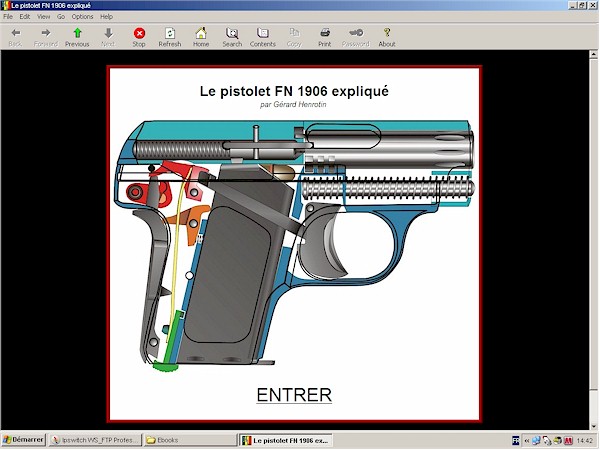
Task: Open the Edit menu
Action: click(x=25, y=16)
